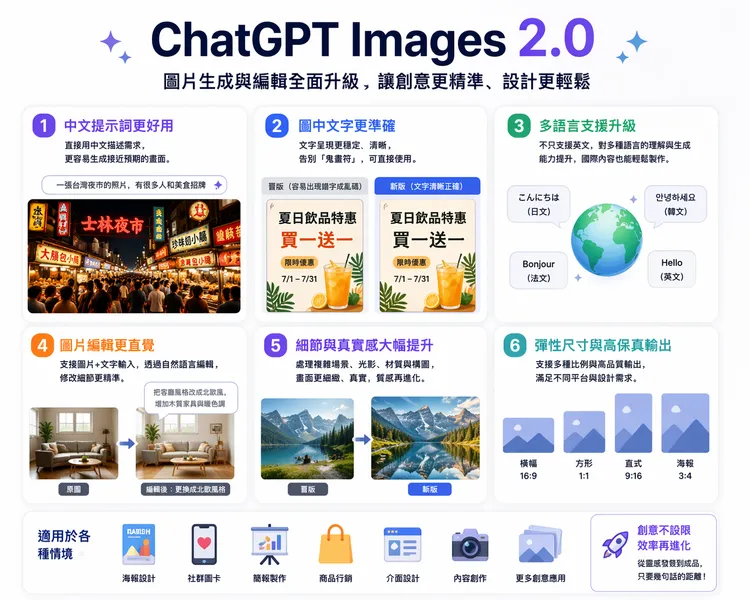Image resolution: width=750 pixels, height=600 pixels.
Task: Click the number 6 teal badge
Action: coord(515,345)
